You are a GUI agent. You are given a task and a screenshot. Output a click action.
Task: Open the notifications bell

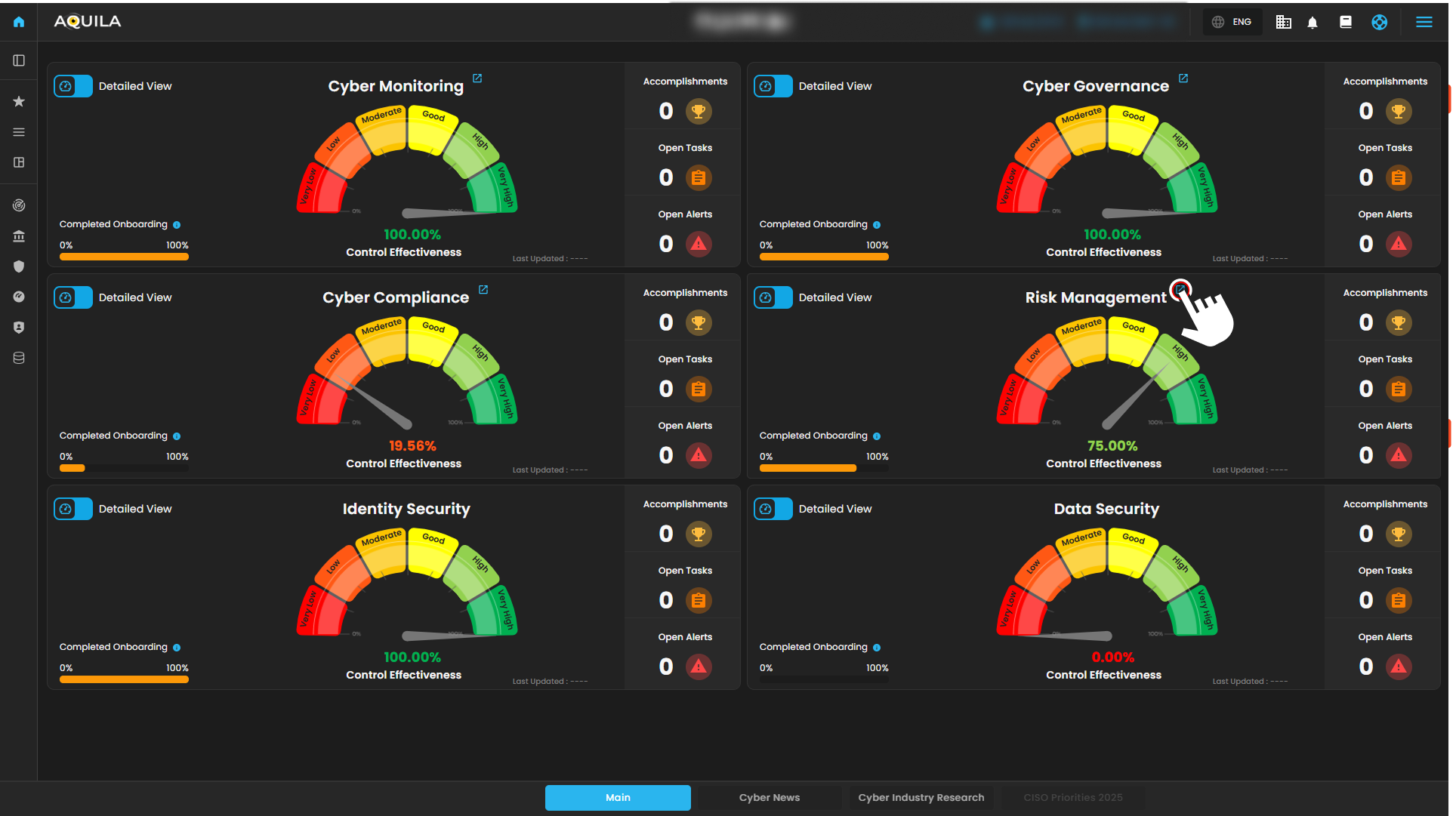[1313, 23]
